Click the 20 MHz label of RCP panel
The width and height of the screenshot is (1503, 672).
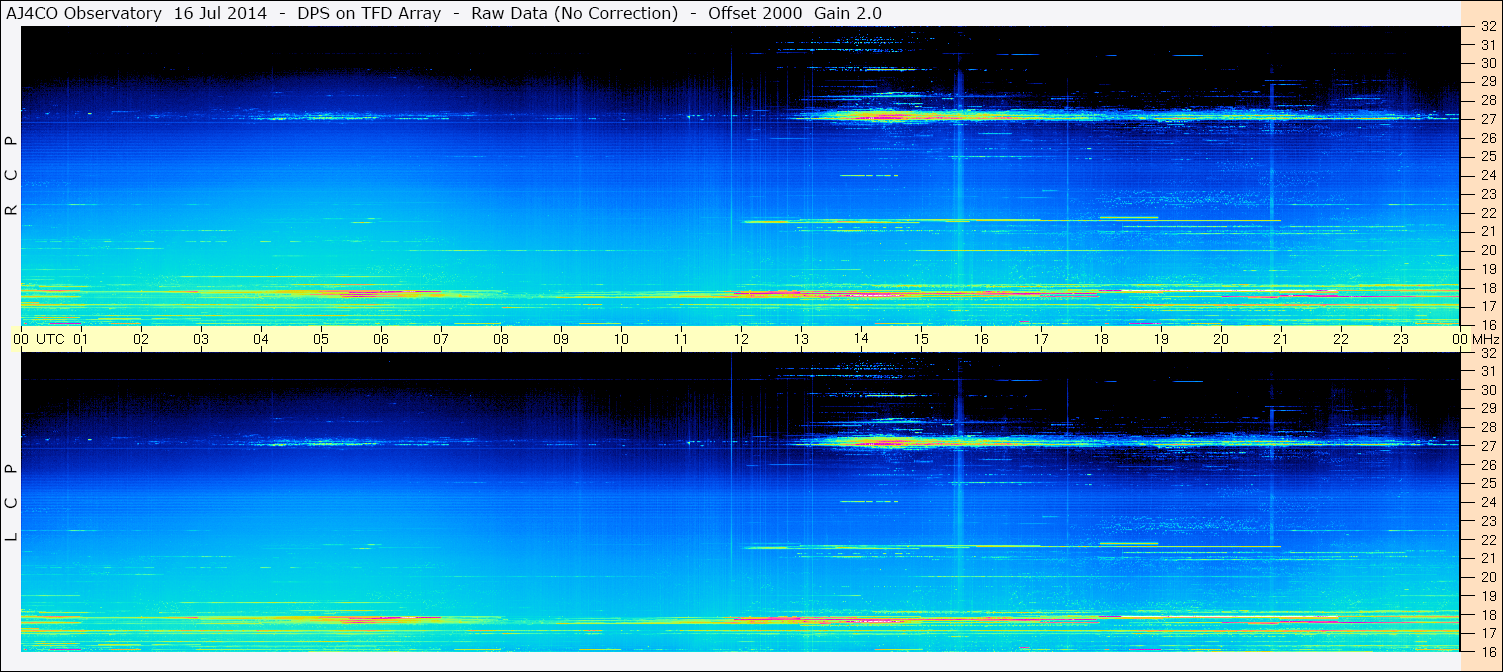(1488, 250)
